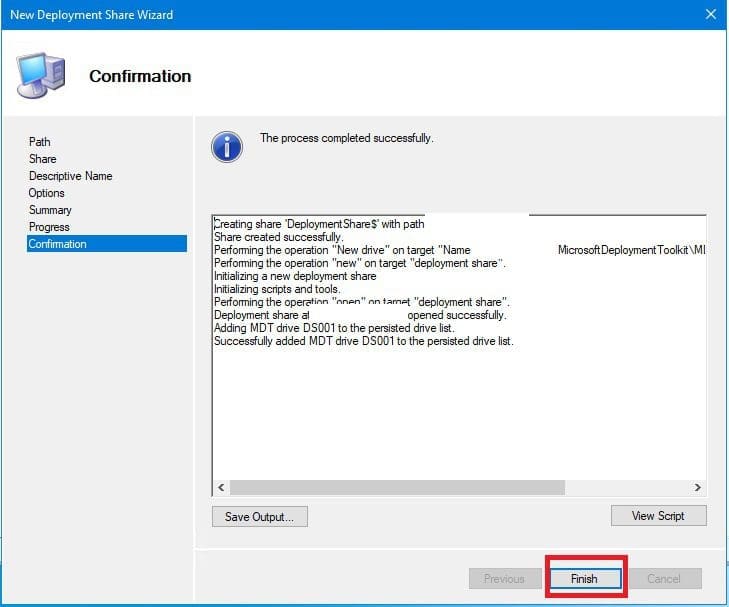Viewport: 729px width, 607px height.
Task: Click the 'Share created successfully.' line
Action: [278, 237]
